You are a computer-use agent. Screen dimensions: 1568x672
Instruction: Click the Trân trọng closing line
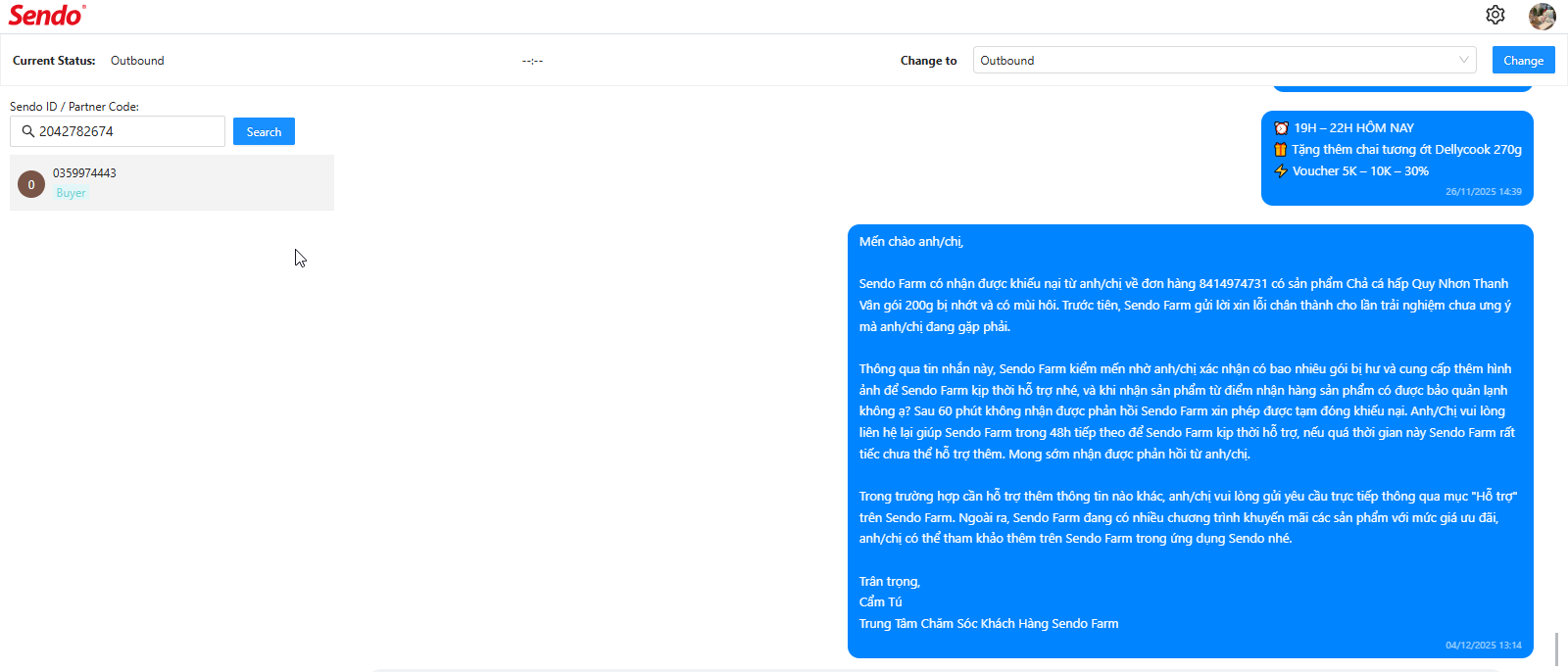pyautogui.click(x=890, y=582)
